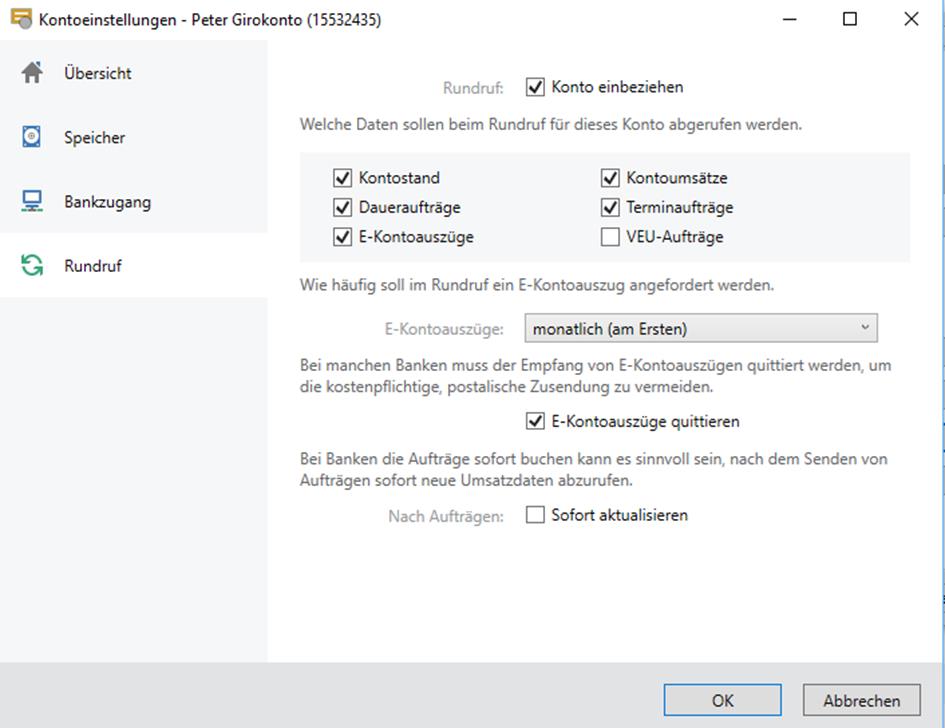Uncheck Konto einbeziehen checkbox
Screen dimensions: 945x728
tap(535, 87)
